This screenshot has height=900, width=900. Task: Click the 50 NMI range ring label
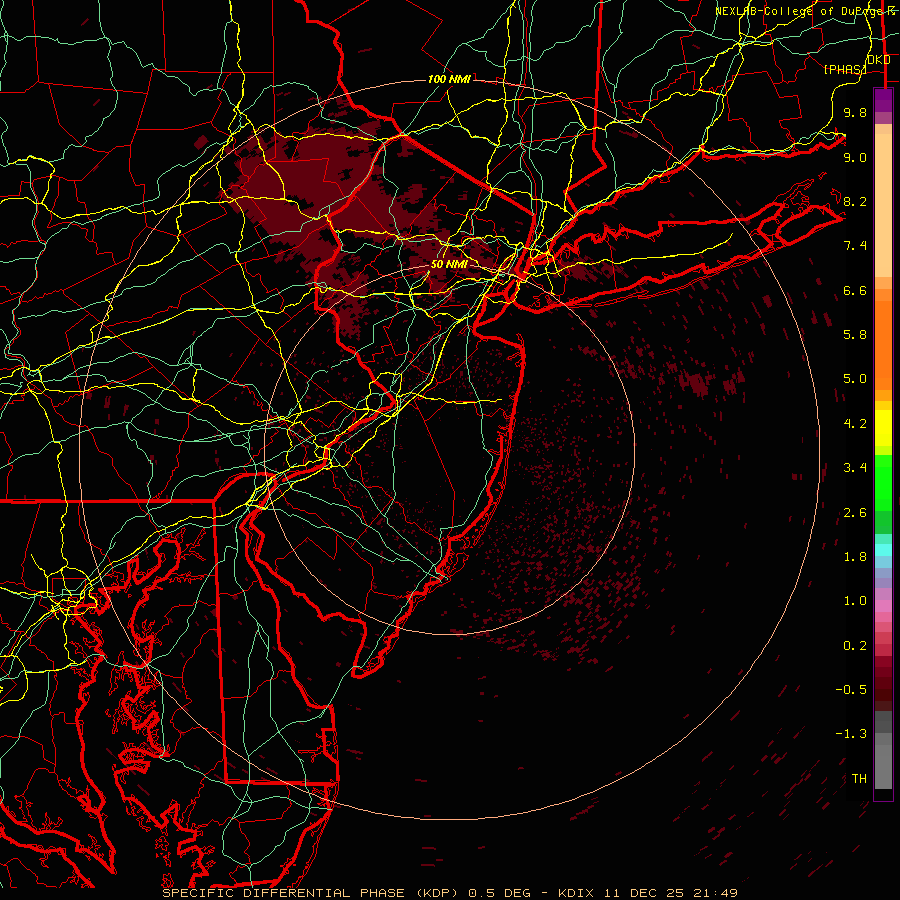point(449,264)
